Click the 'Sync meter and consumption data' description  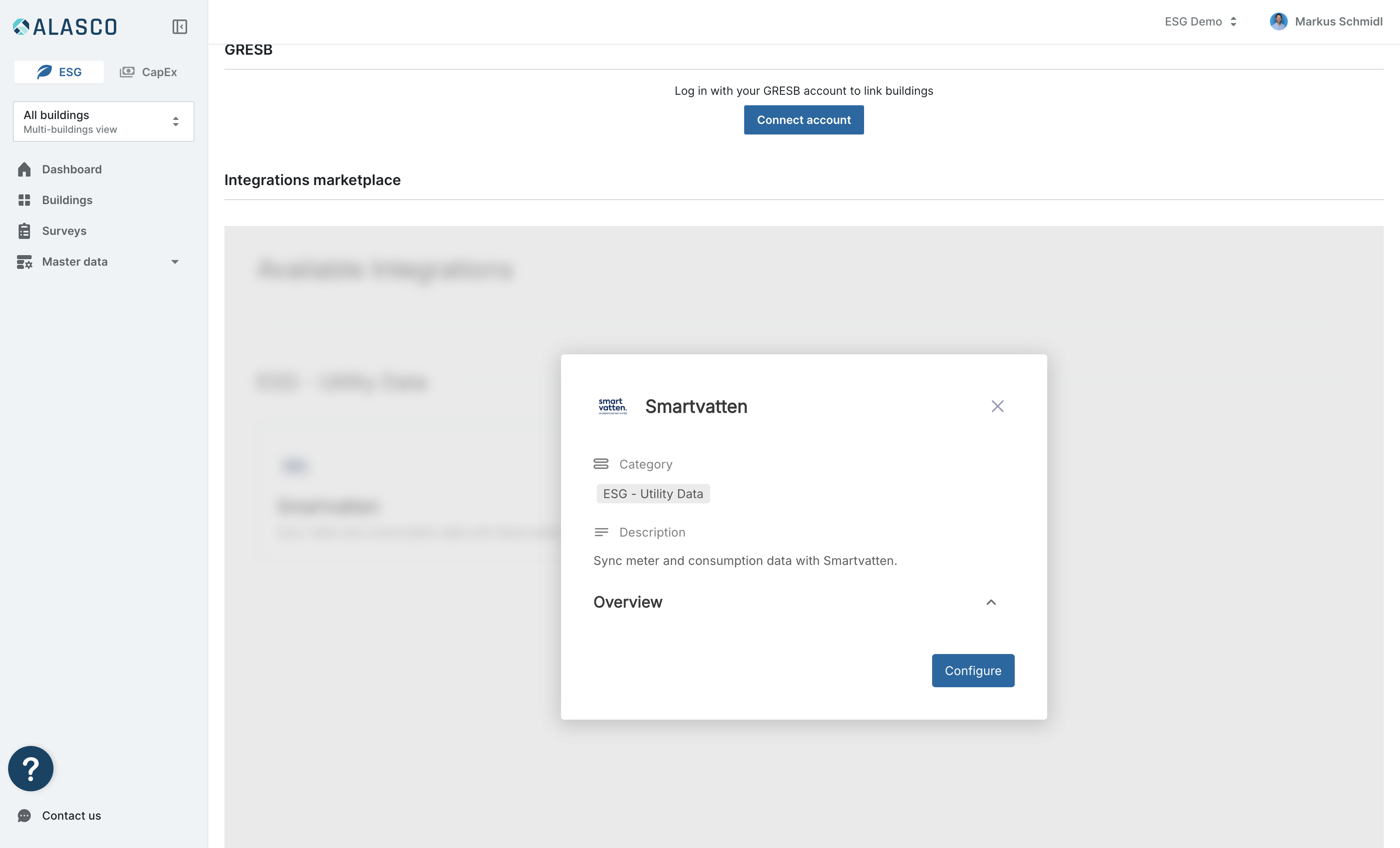click(x=745, y=560)
